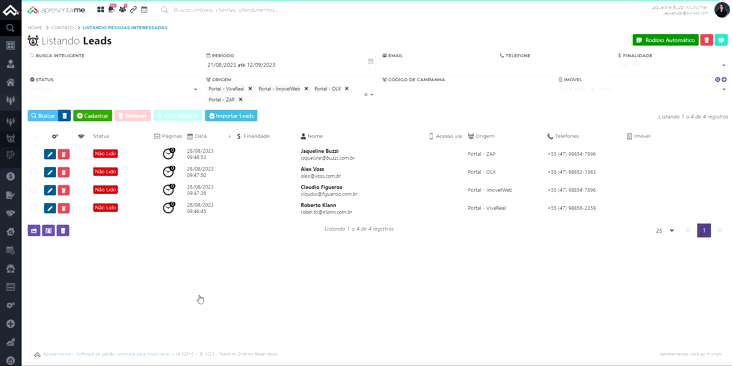This screenshot has width=732, height=366.
Task: Go to page 1 in pagination
Action: point(704,230)
